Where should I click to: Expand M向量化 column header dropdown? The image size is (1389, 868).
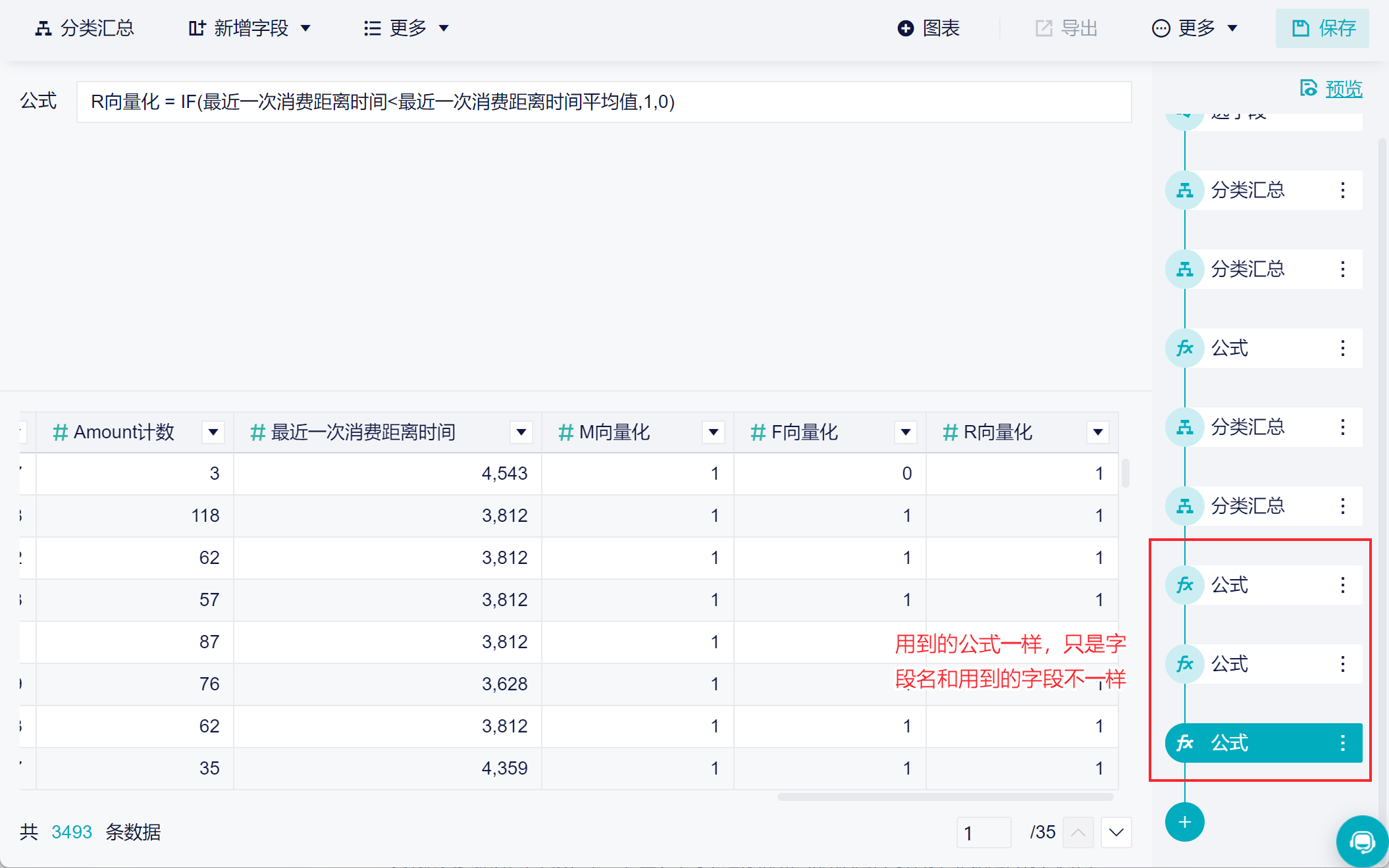713,432
